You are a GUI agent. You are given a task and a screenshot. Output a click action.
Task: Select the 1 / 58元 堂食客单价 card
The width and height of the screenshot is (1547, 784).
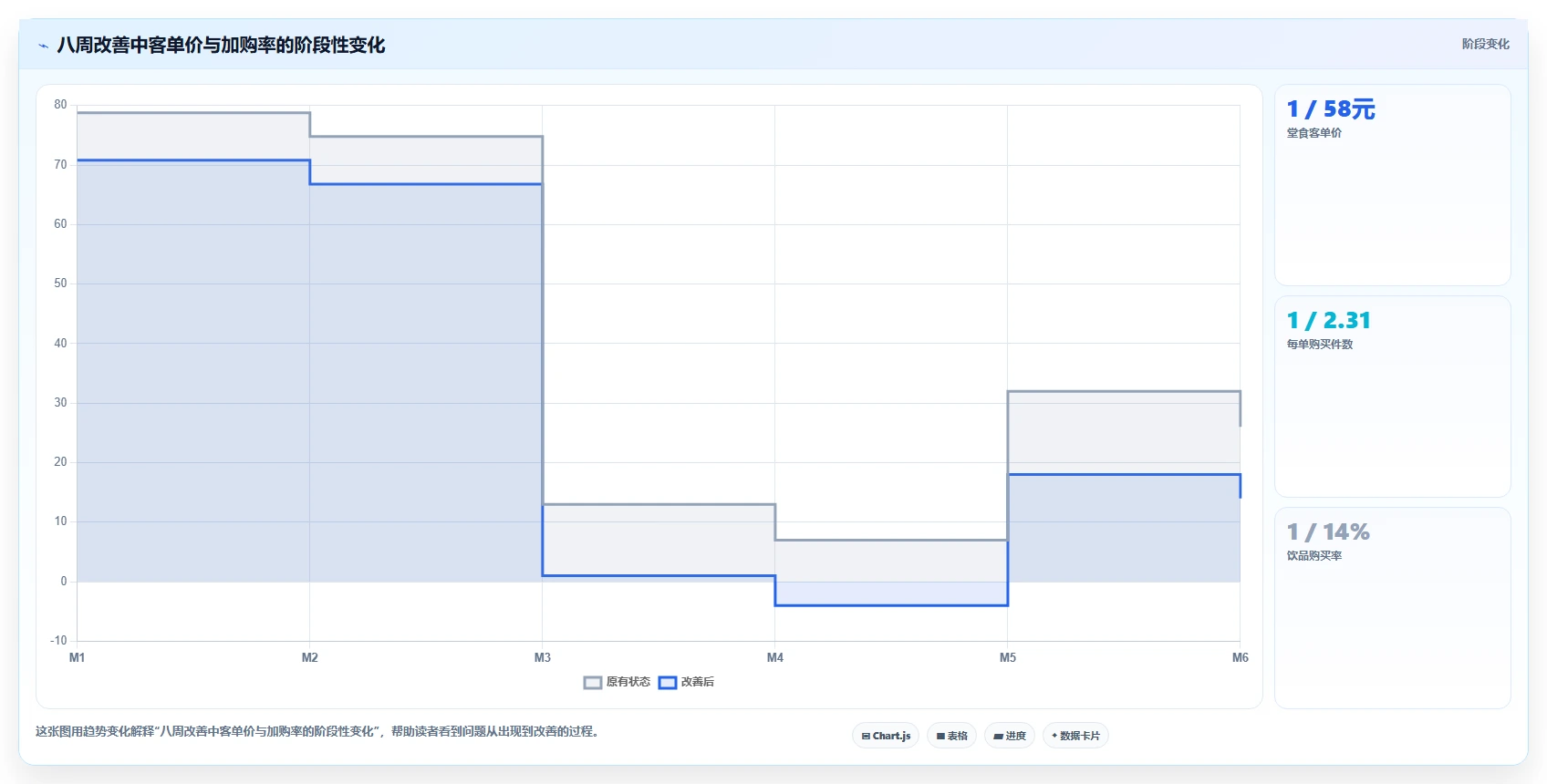click(x=1392, y=185)
